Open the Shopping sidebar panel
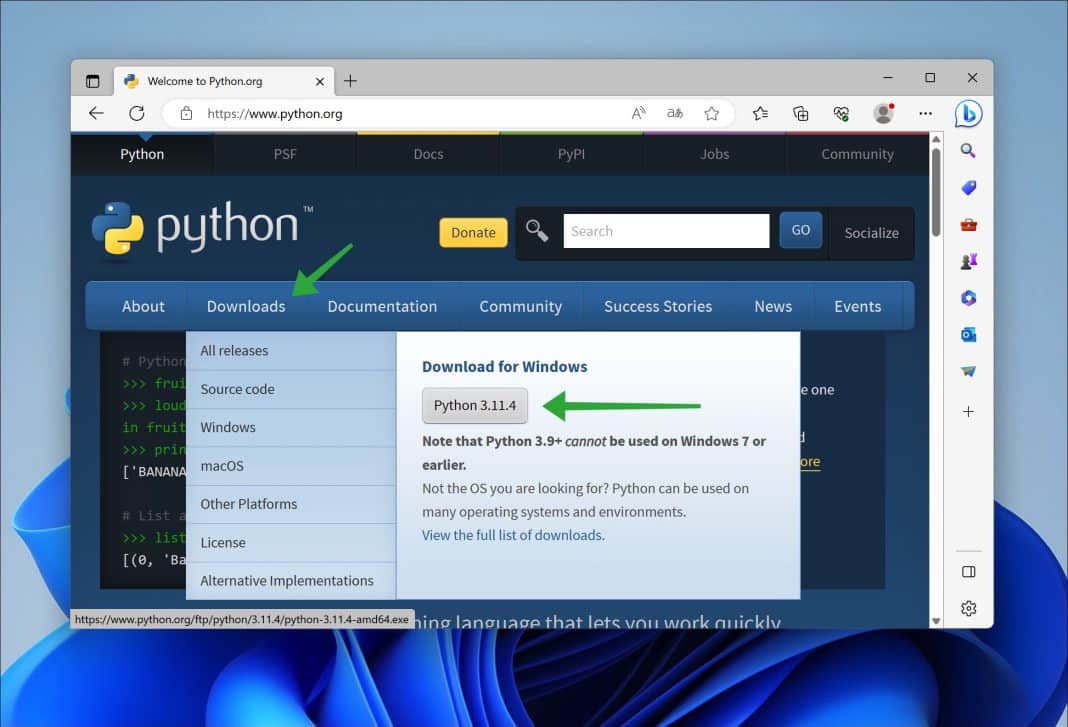 pyautogui.click(x=968, y=187)
